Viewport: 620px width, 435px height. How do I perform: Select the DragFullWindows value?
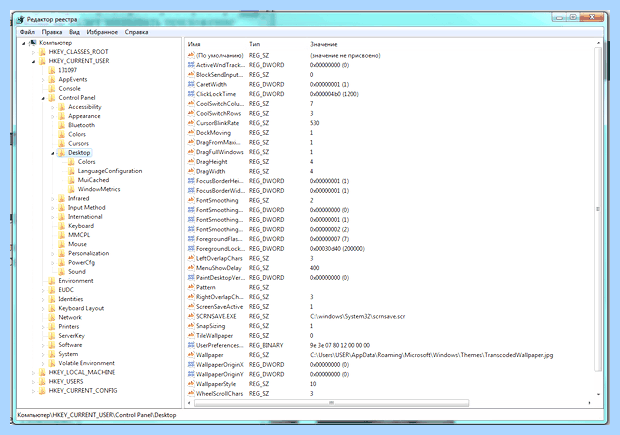[x=220, y=152]
